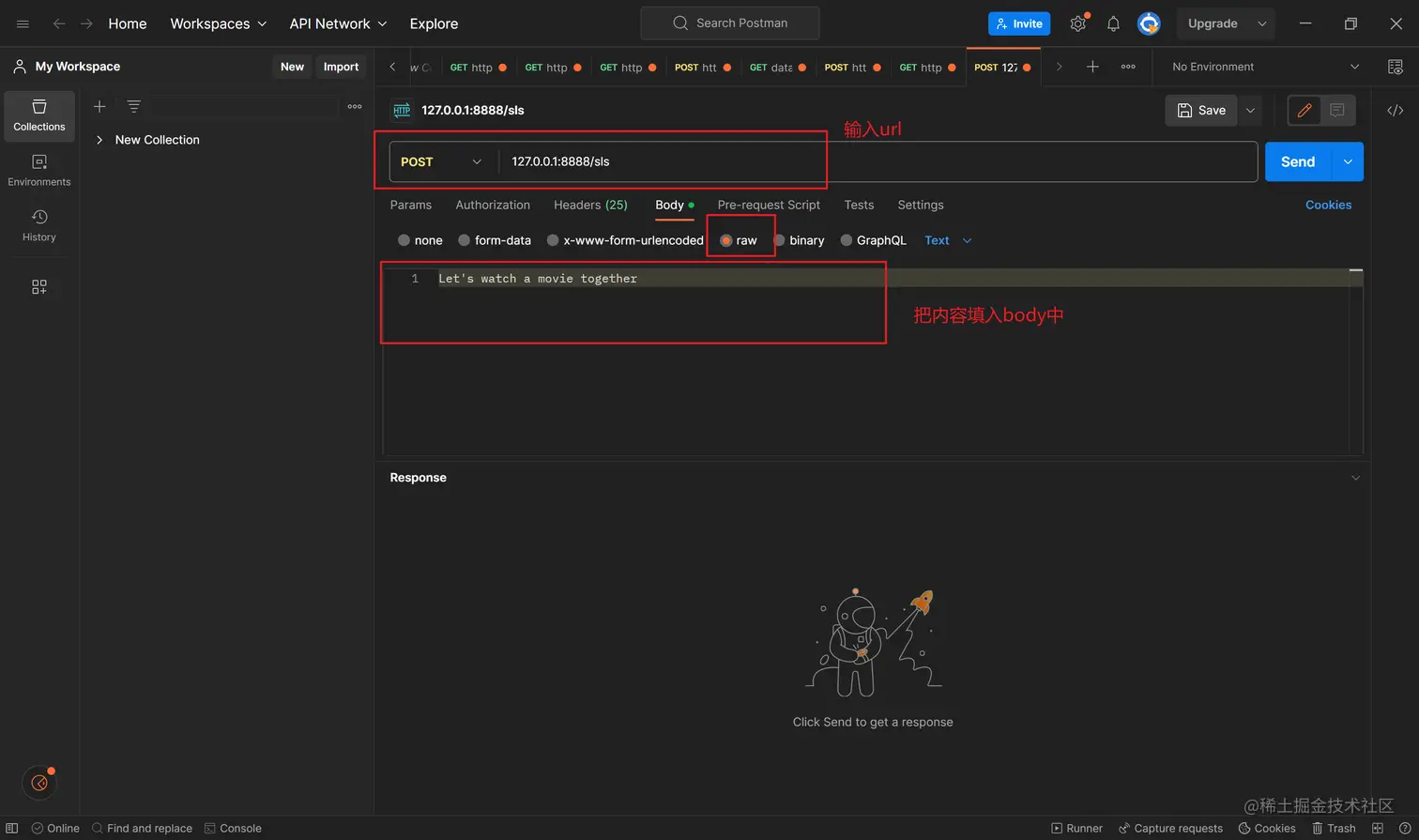The image size is (1419, 840).
Task: Open the Save options arrow
Action: tap(1250, 110)
